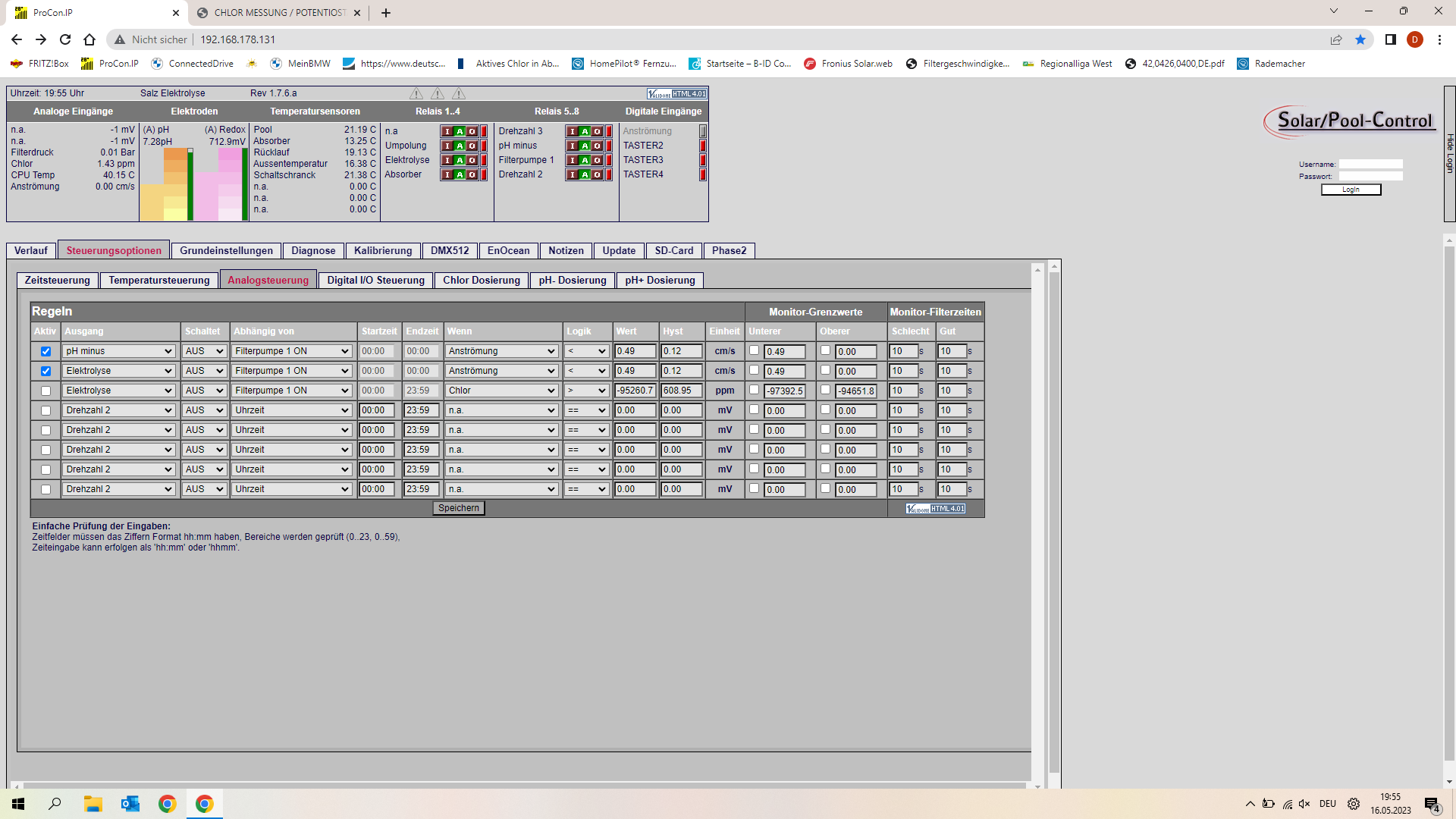The width and height of the screenshot is (1456, 819).
Task: Check Oberer limit box with value -94651.8
Action: (825, 390)
